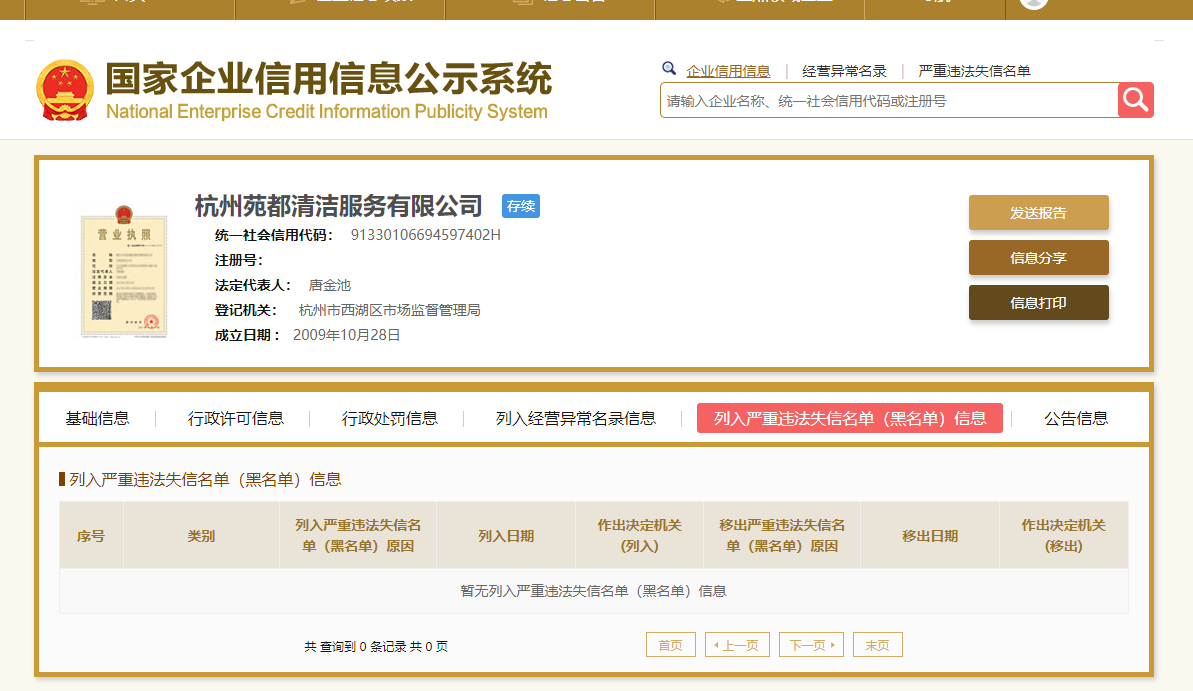Image resolution: width=1193 pixels, height=691 pixels.
Task: Select the 企业信用信息 search category
Action: (x=728, y=71)
